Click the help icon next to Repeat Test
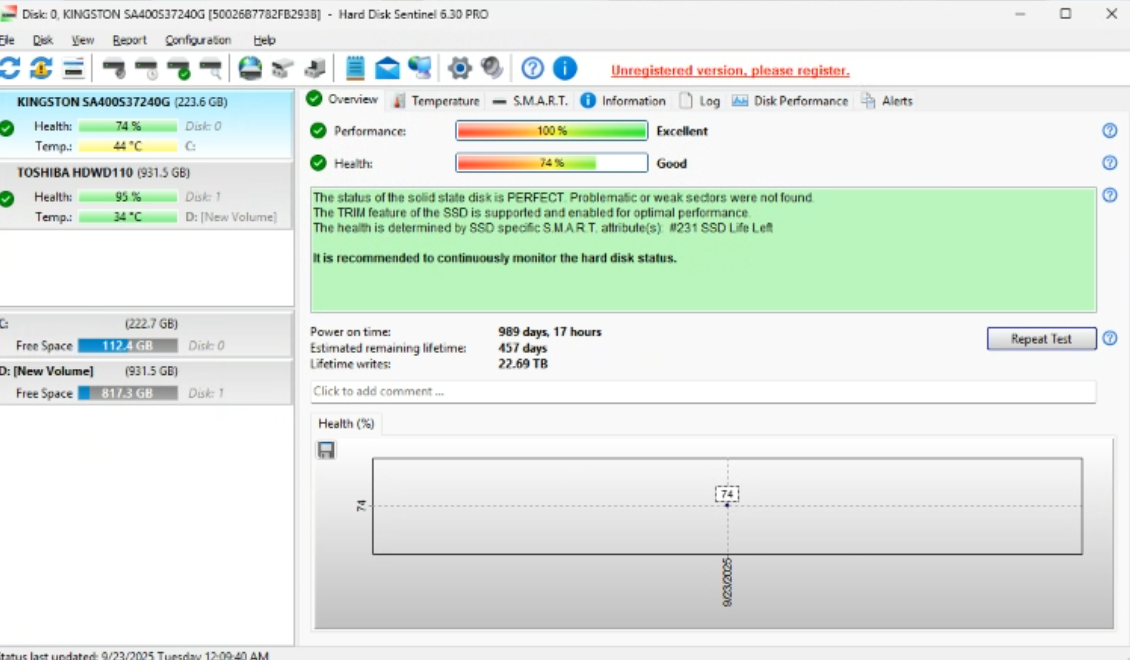The image size is (1130, 660). pos(1110,338)
